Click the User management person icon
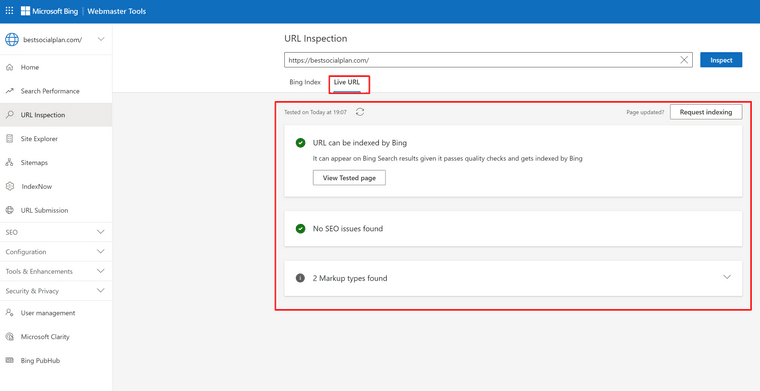 [9, 313]
